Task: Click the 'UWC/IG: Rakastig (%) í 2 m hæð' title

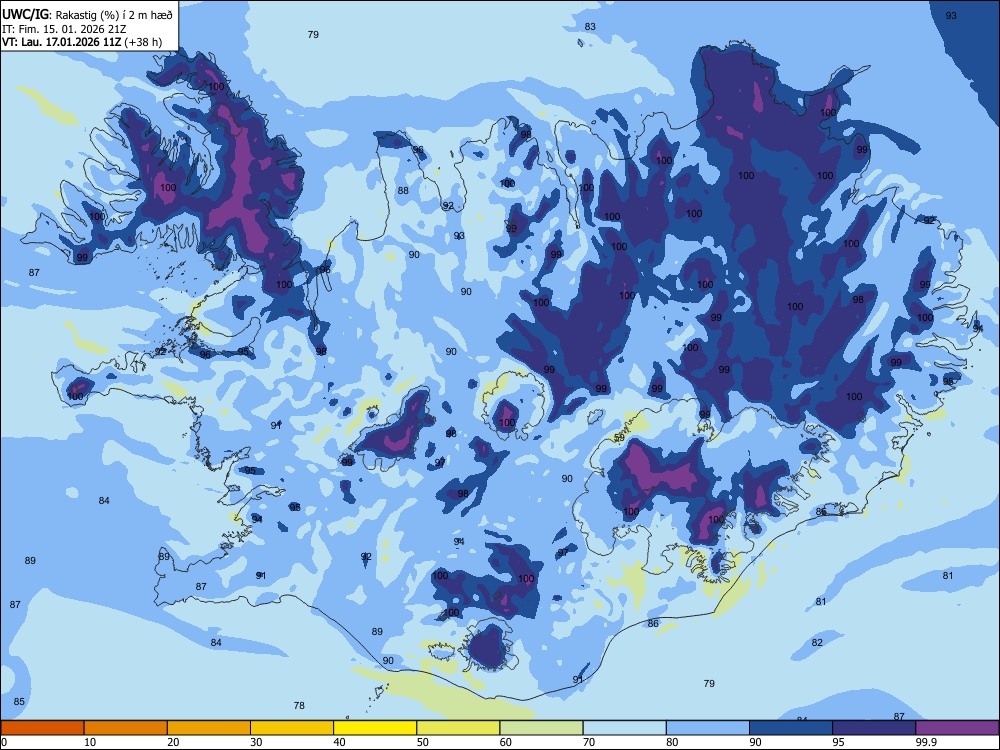Action: point(87,15)
